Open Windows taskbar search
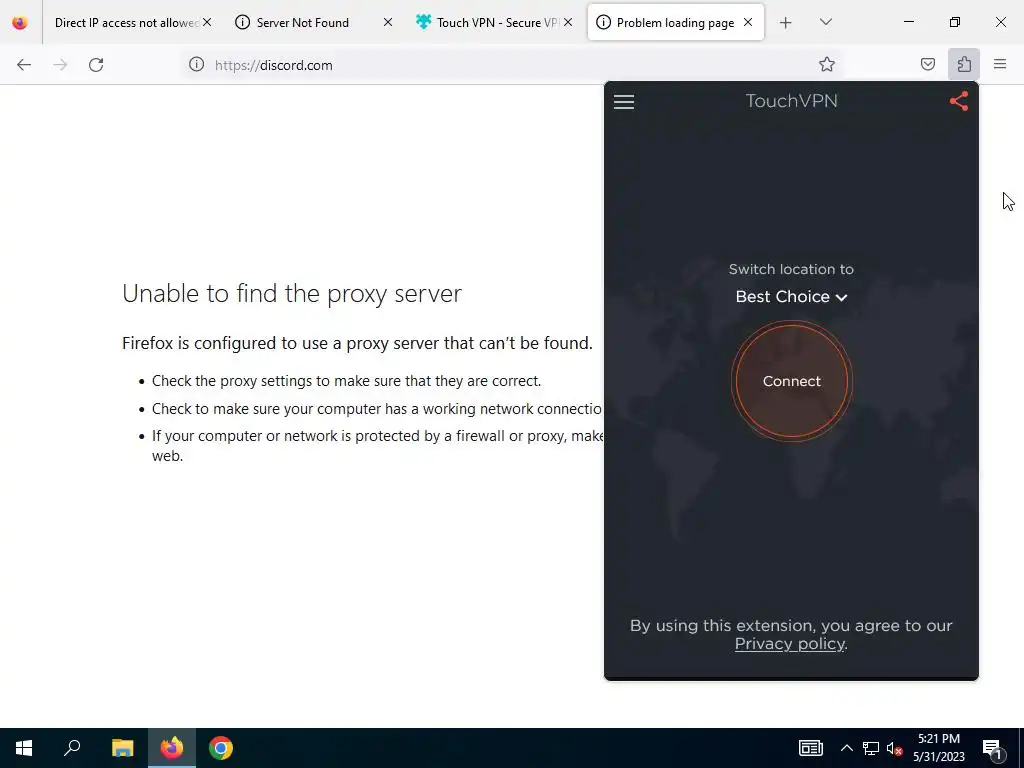 (72, 748)
